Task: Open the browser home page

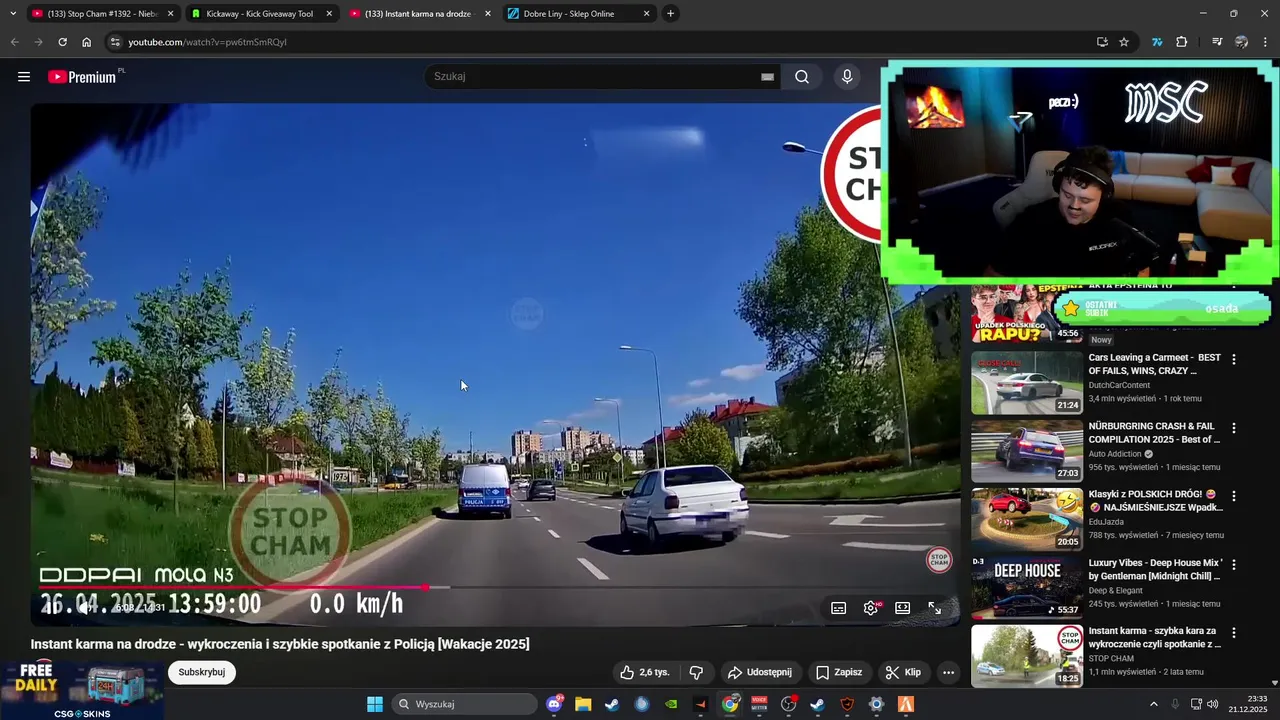Action: pos(86,42)
